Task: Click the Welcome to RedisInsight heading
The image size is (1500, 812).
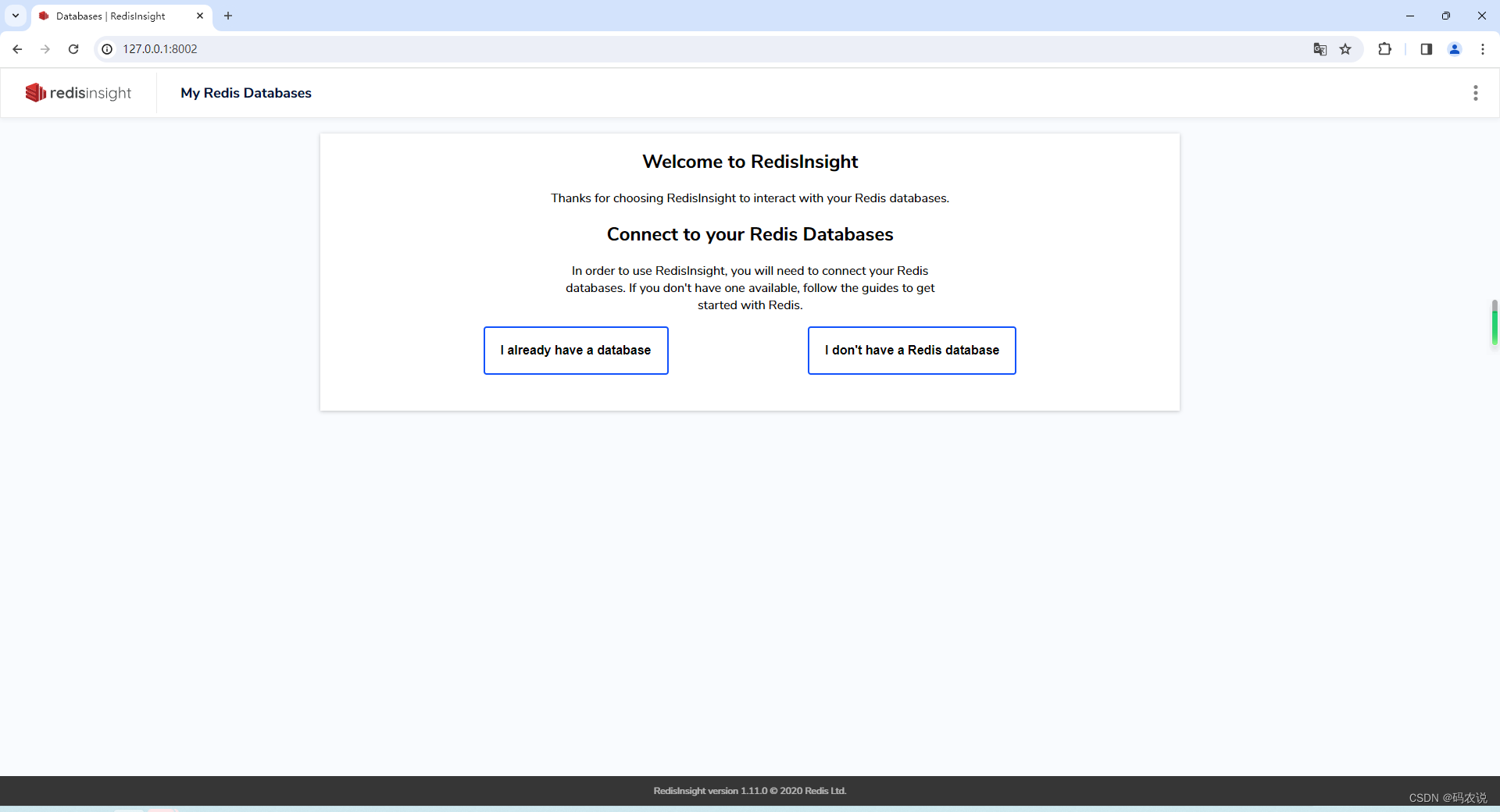Action: [x=750, y=162]
